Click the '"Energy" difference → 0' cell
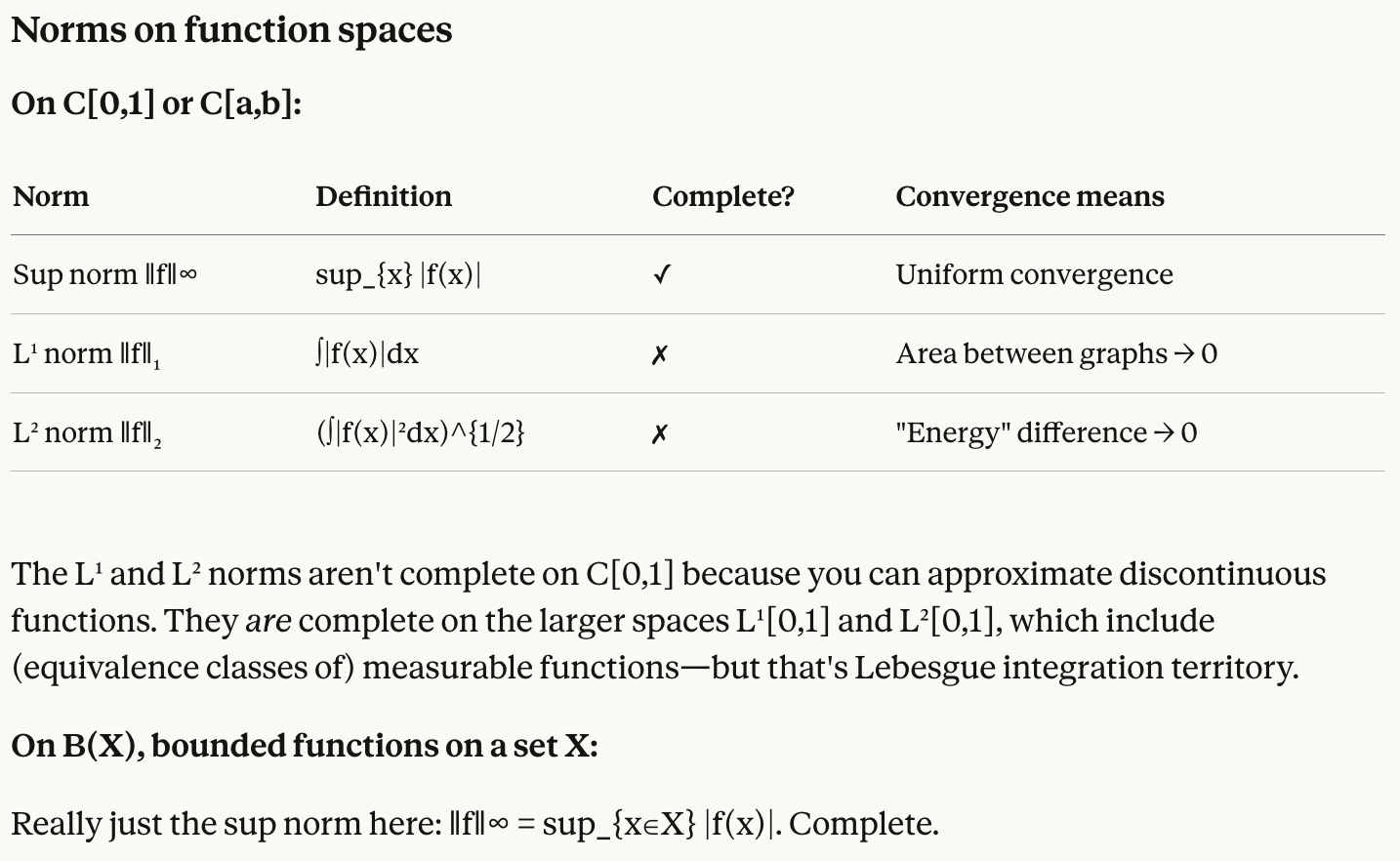 1046,432
